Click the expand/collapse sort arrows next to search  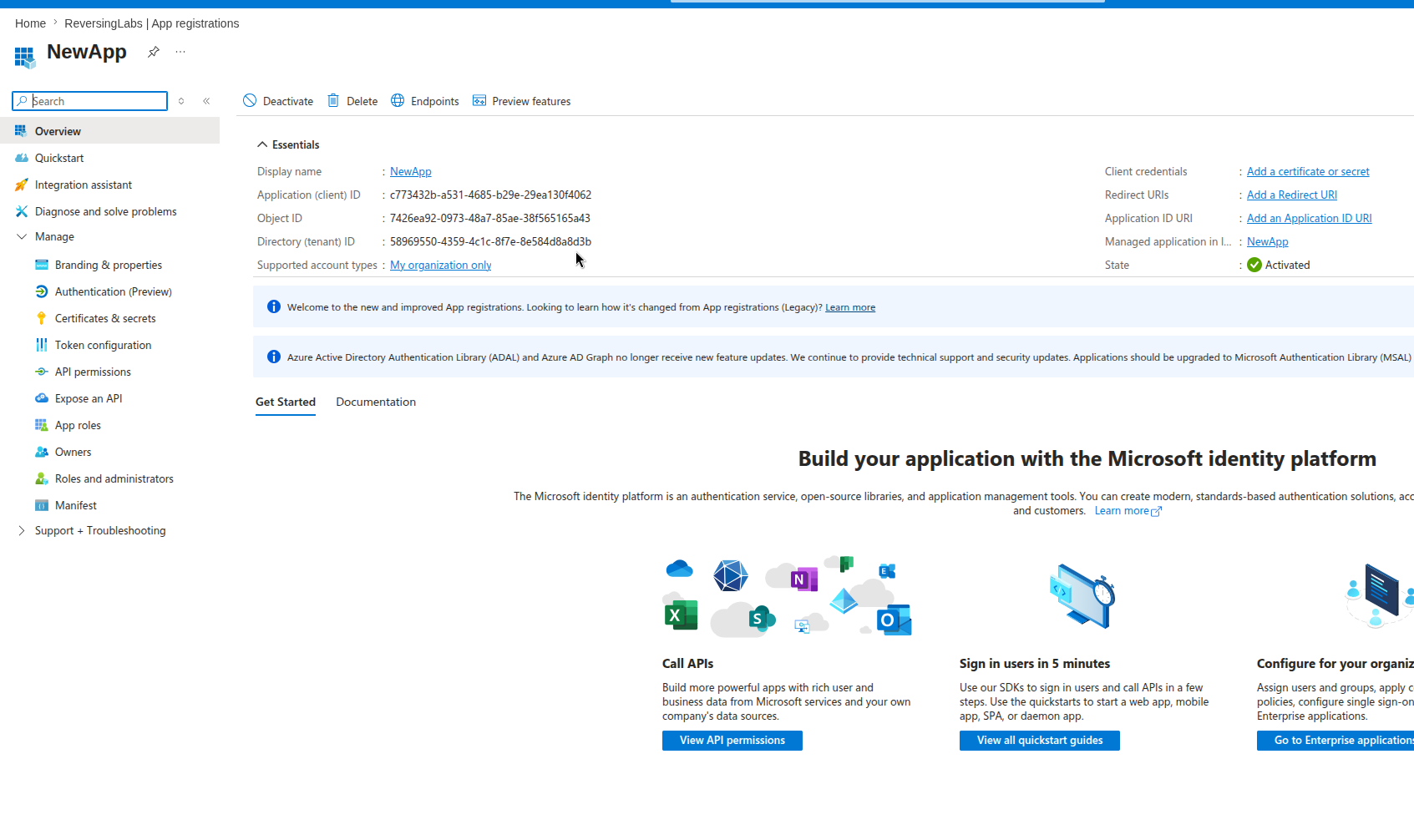(x=181, y=101)
